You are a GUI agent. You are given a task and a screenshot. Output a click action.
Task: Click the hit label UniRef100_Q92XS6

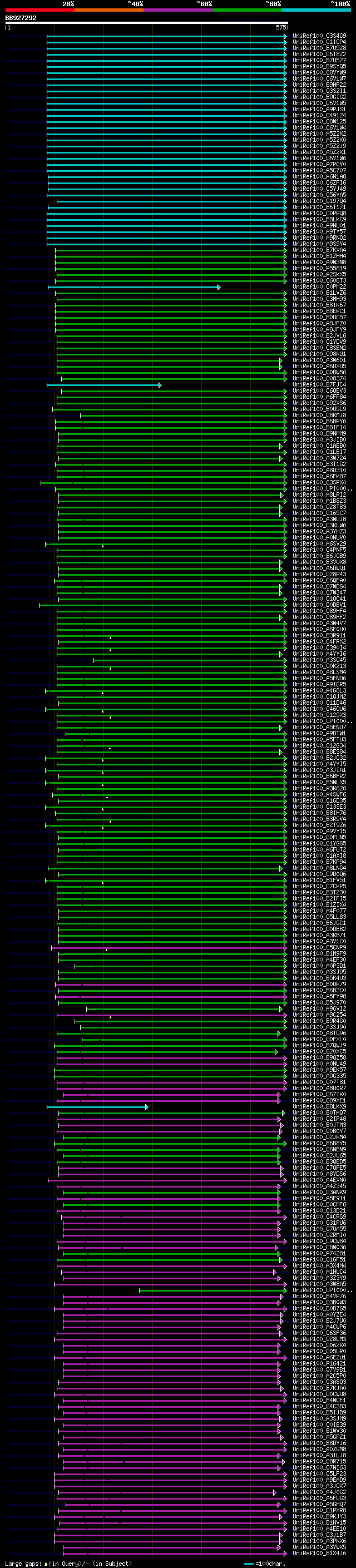click(319, 403)
